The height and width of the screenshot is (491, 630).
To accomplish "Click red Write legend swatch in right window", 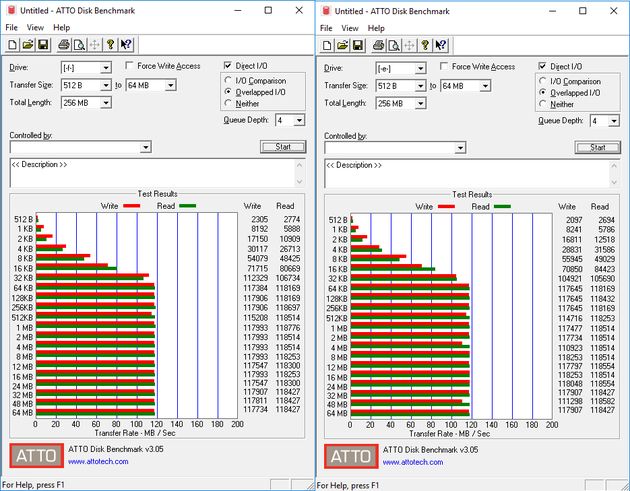I will pos(446,207).
